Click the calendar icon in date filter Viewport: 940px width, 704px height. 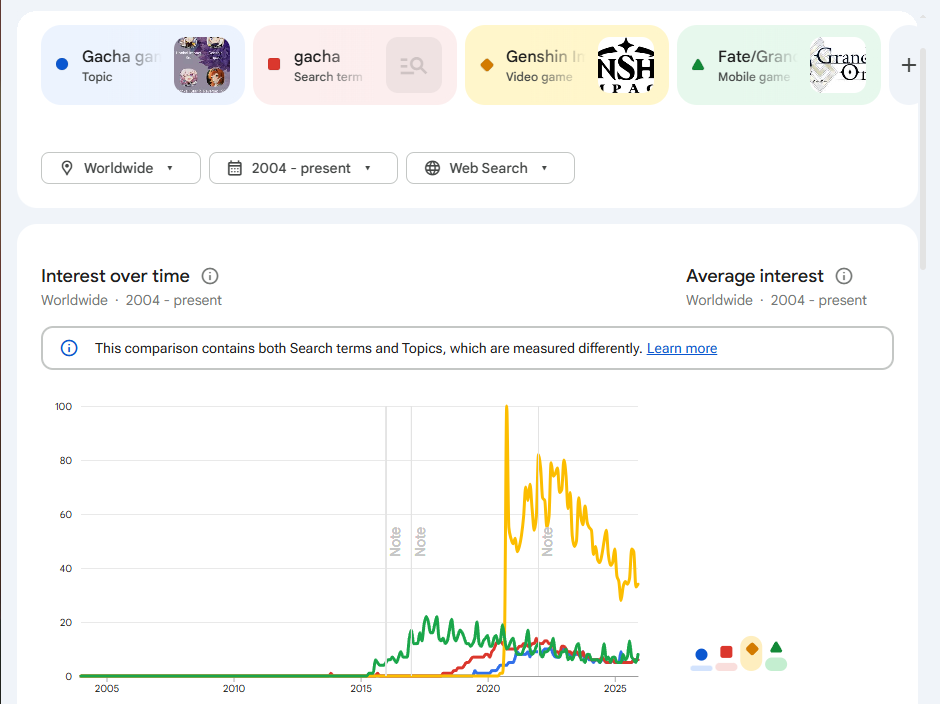tap(235, 168)
